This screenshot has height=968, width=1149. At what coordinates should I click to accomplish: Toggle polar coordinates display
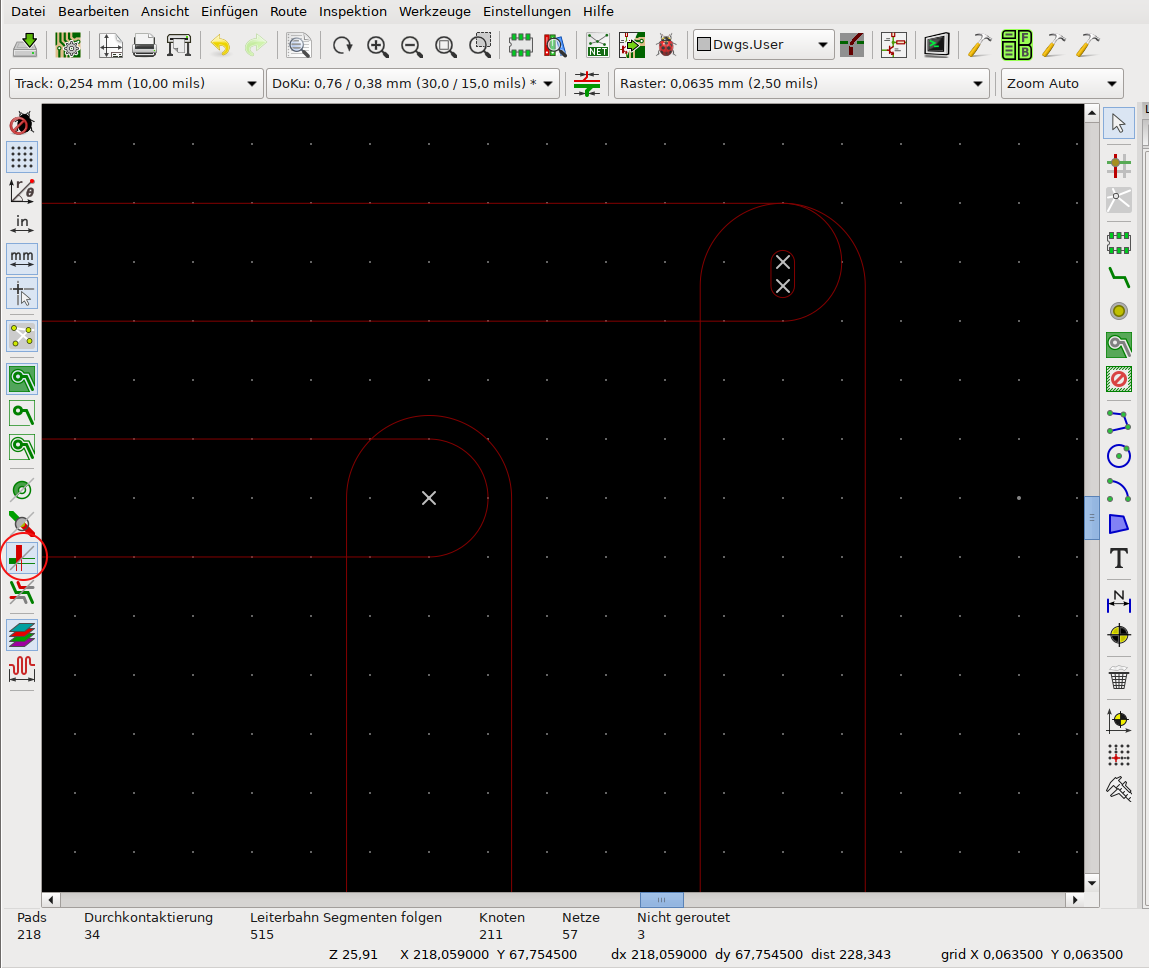coord(22,191)
